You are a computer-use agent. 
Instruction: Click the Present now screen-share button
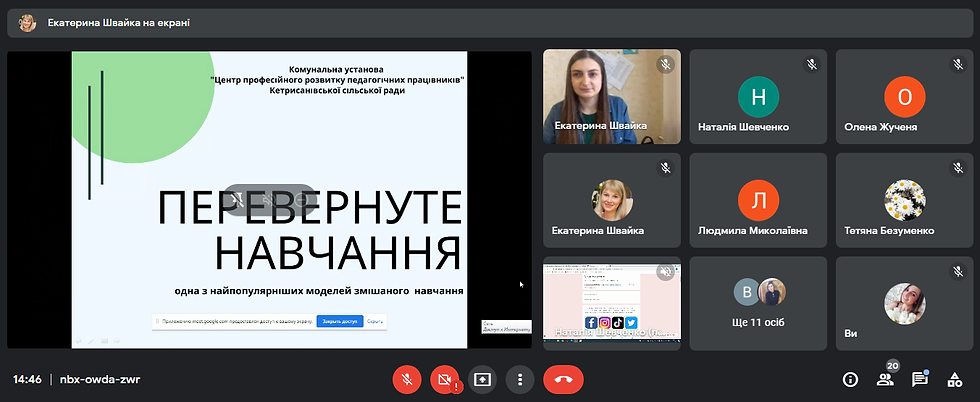point(482,379)
